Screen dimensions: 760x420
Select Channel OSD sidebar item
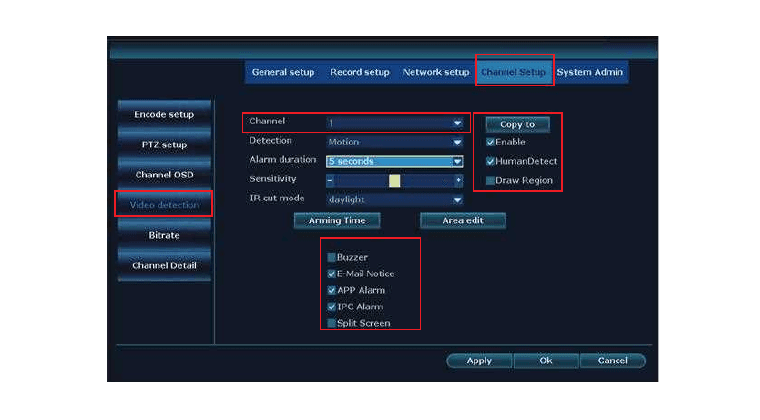[164, 174]
